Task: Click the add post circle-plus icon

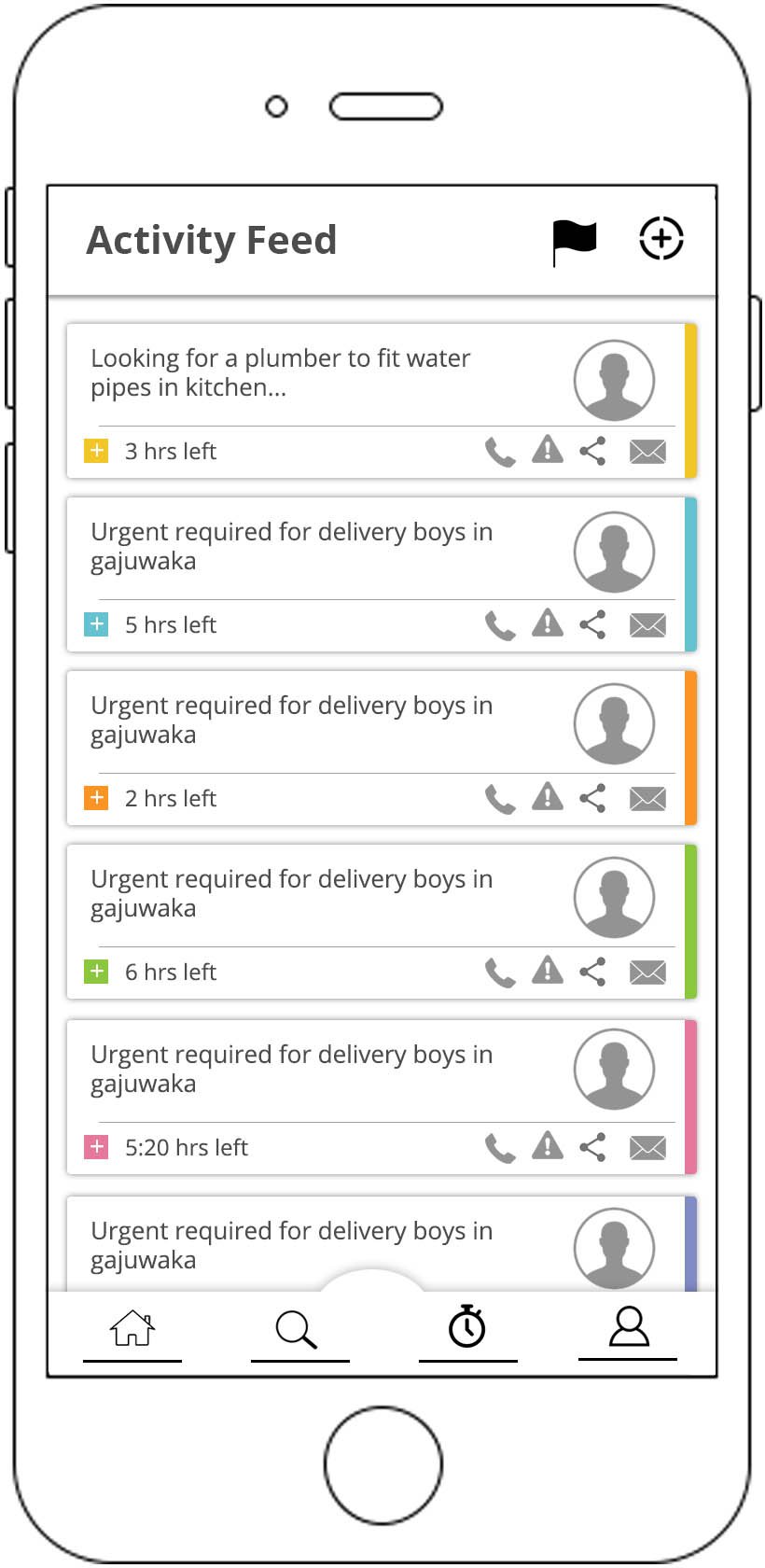Action: click(661, 239)
